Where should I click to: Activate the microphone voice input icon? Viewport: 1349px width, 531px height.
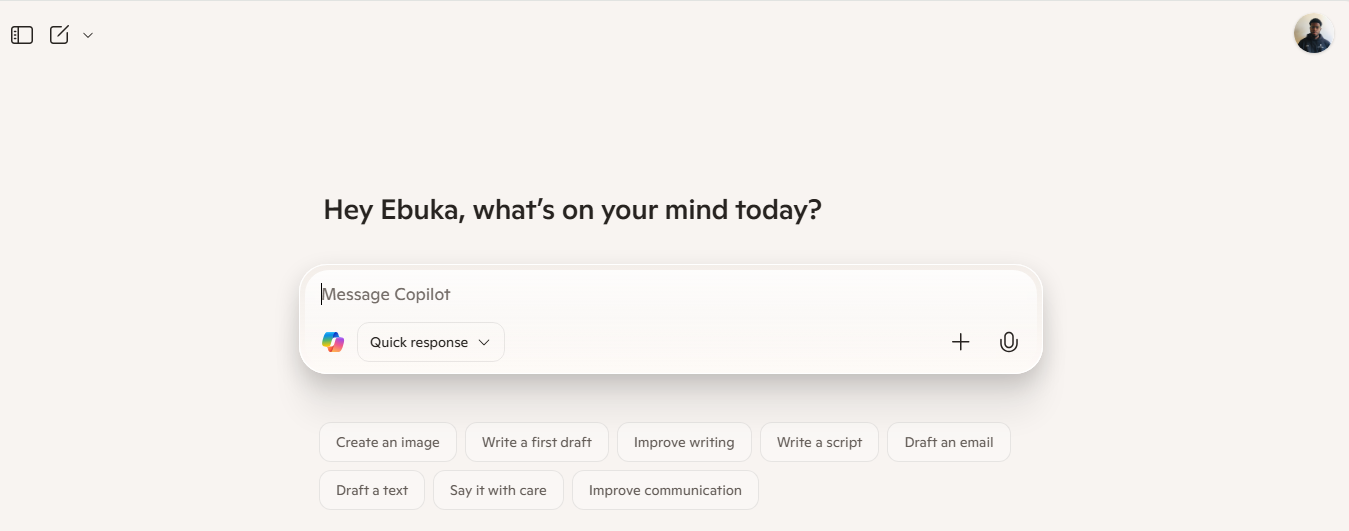click(1008, 342)
